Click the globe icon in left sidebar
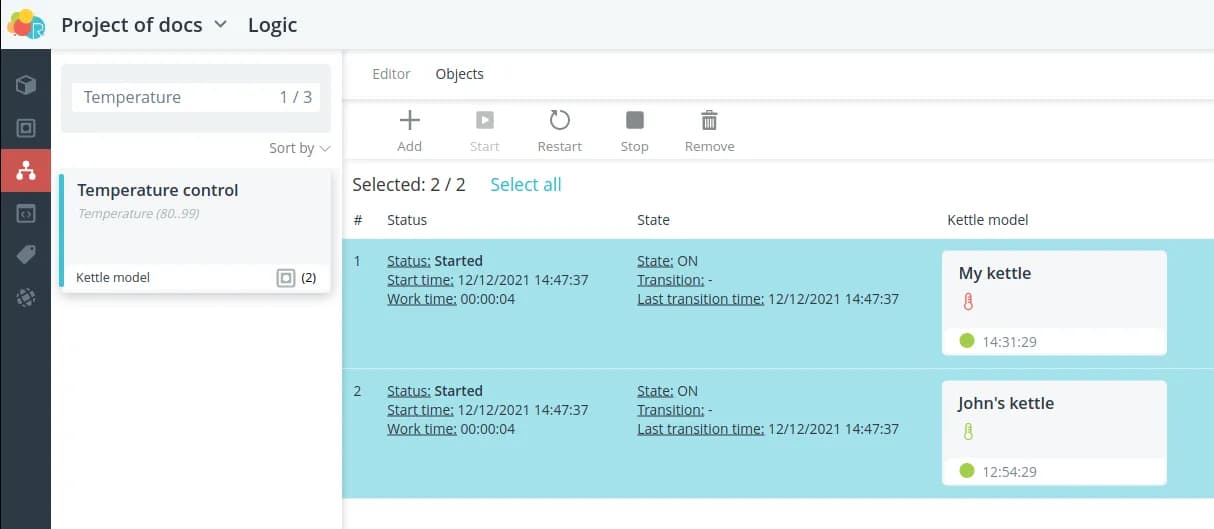The width and height of the screenshot is (1214, 529). [x=26, y=297]
